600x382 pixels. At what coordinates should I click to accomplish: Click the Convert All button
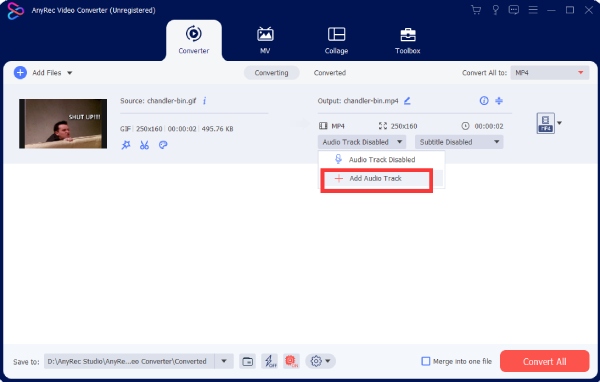(x=545, y=361)
